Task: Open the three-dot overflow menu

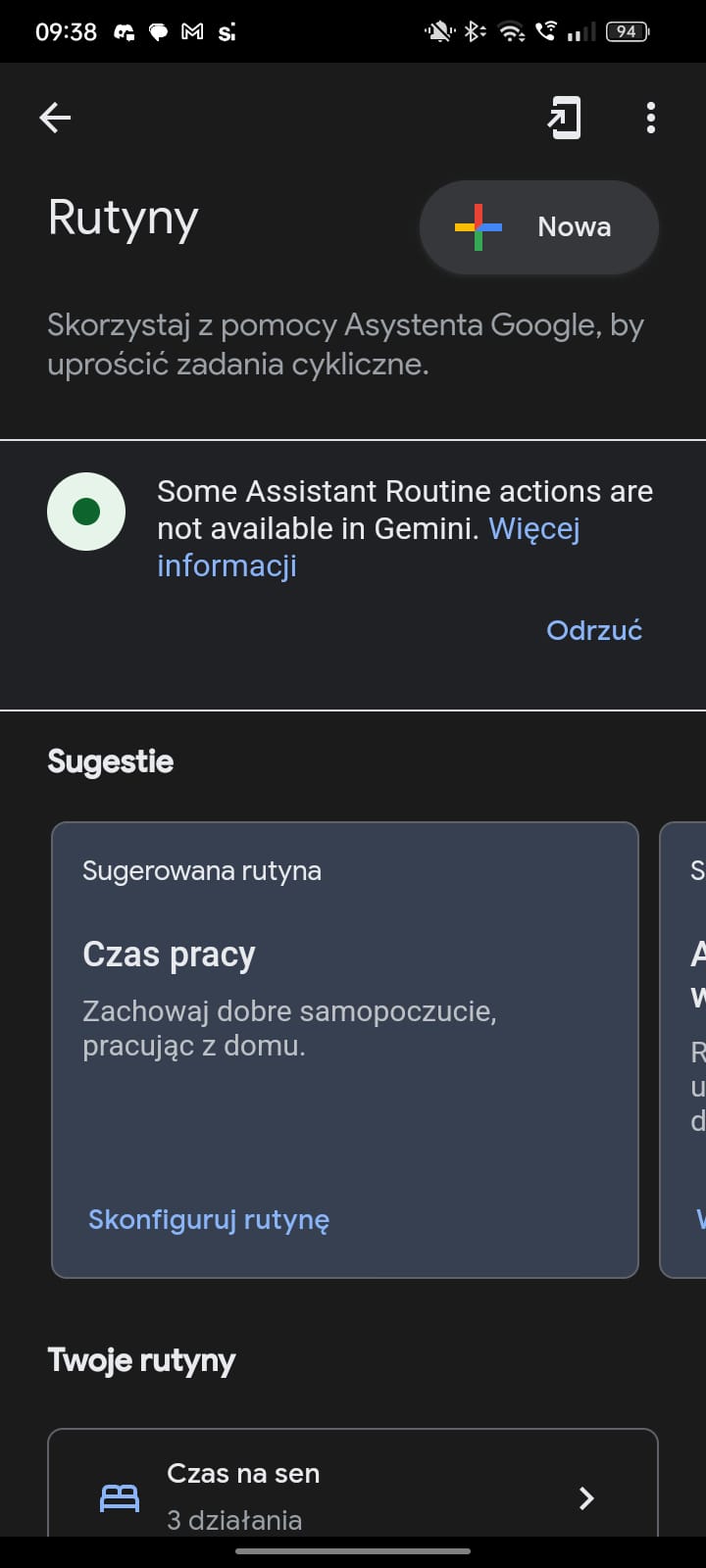Action: [x=651, y=119]
